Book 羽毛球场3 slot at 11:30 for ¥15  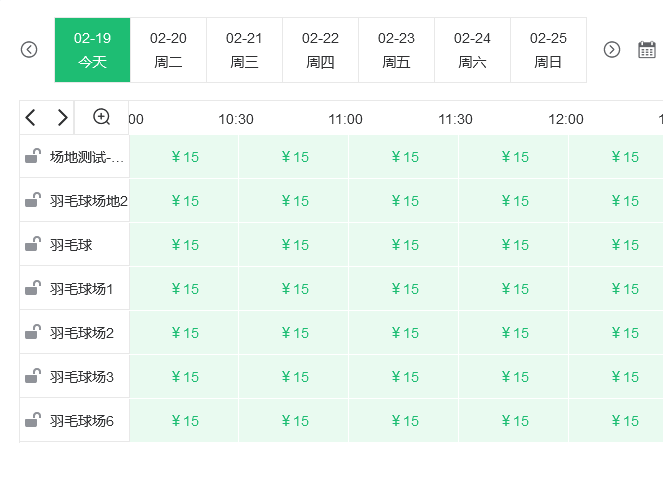[514, 377]
